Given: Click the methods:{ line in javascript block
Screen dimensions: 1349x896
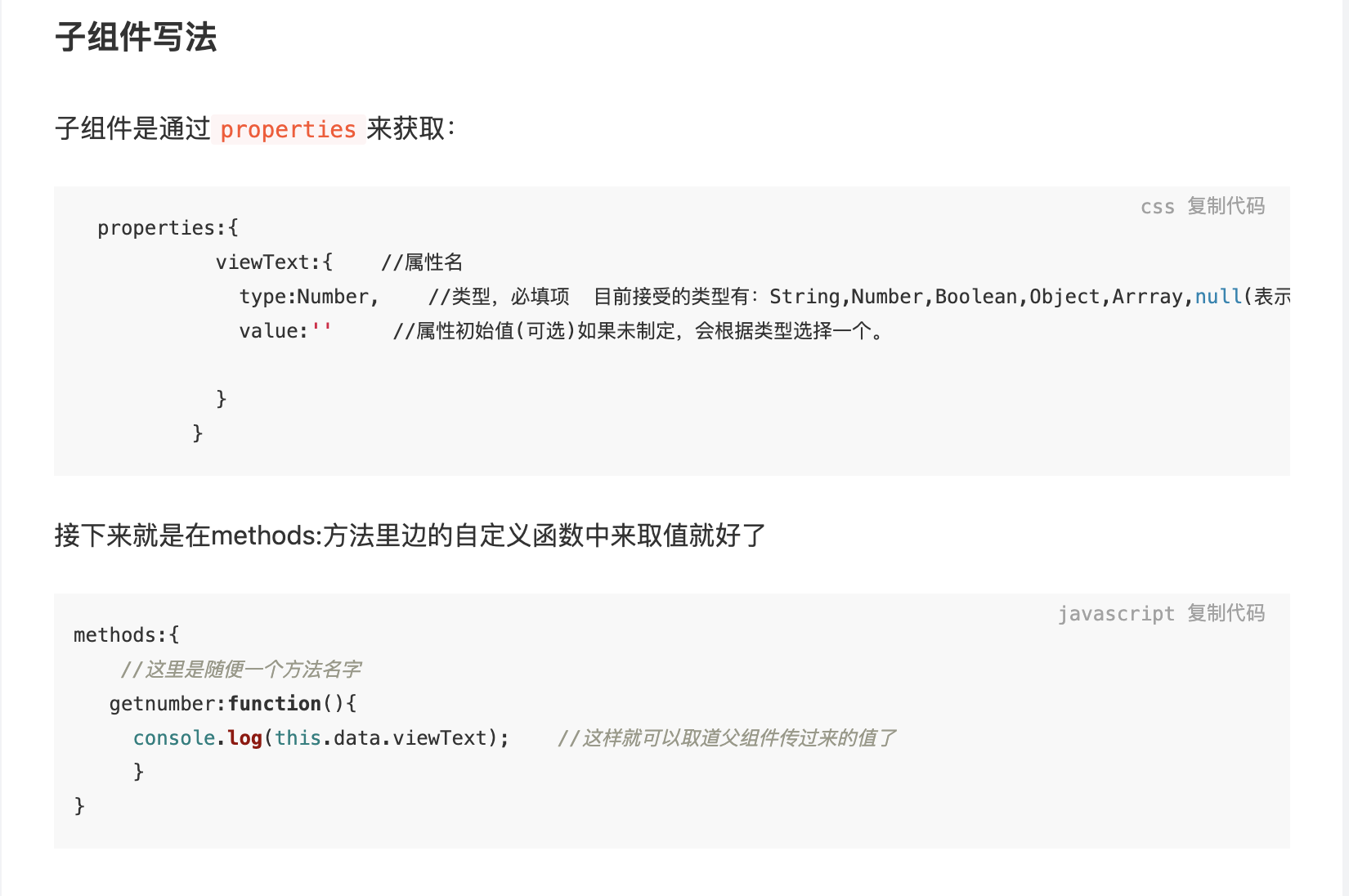Looking at the screenshot, I should click(x=127, y=634).
